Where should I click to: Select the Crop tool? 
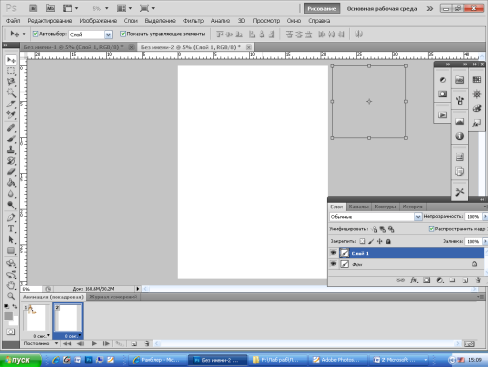coord(11,104)
